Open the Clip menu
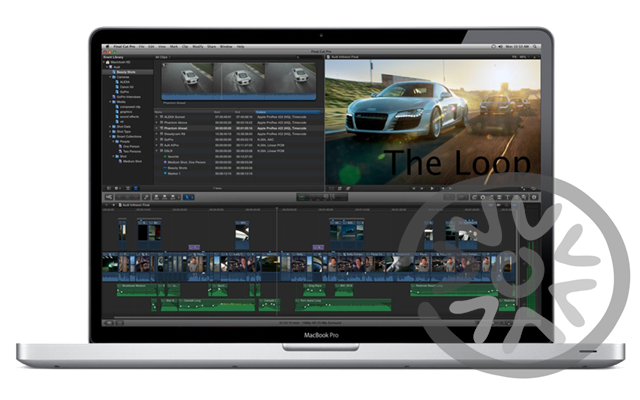Viewport: 640px width, 400px height. 185,47
